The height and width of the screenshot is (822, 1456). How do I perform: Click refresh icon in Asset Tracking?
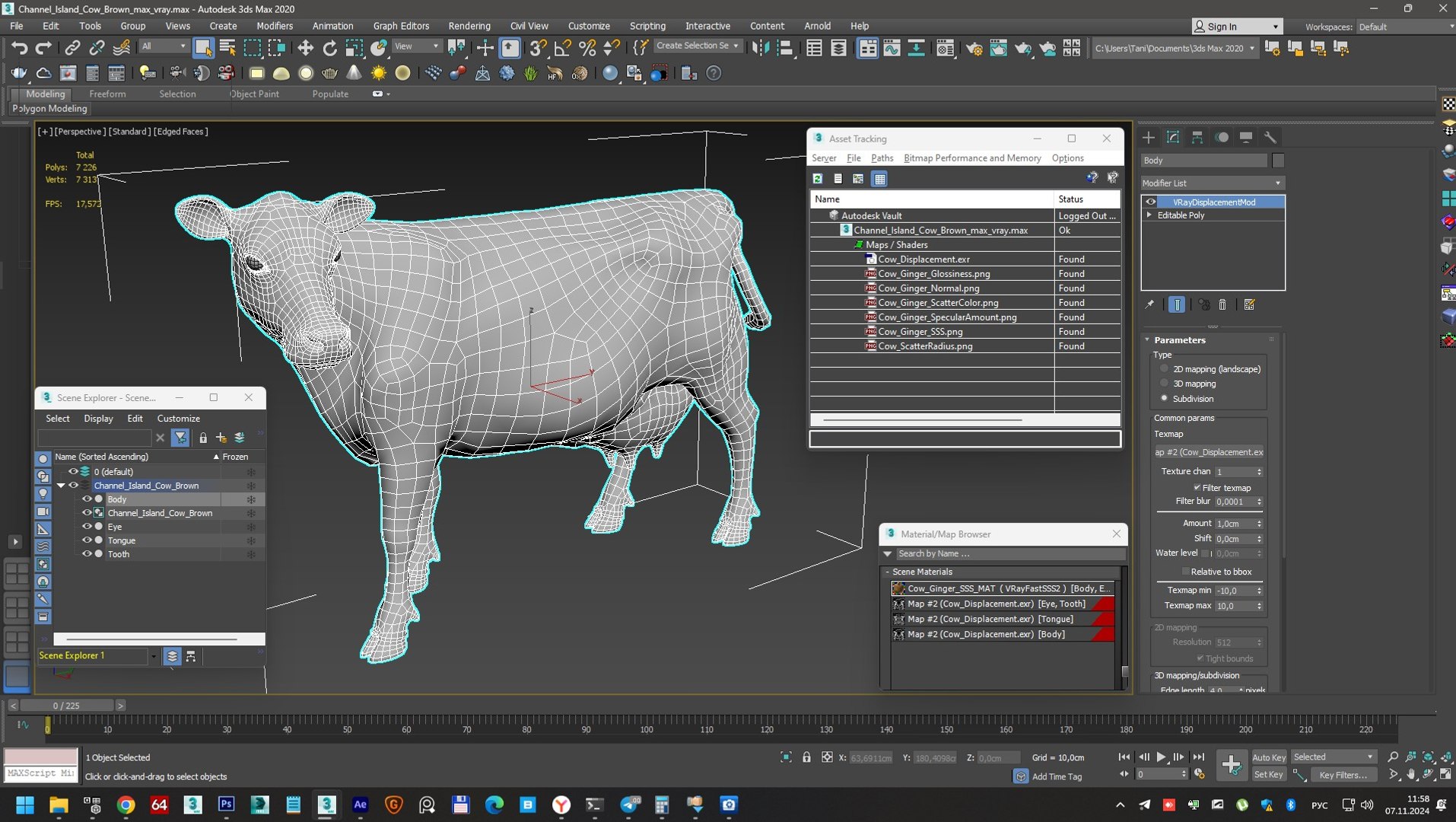pyautogui.click(x=818, y=179)
